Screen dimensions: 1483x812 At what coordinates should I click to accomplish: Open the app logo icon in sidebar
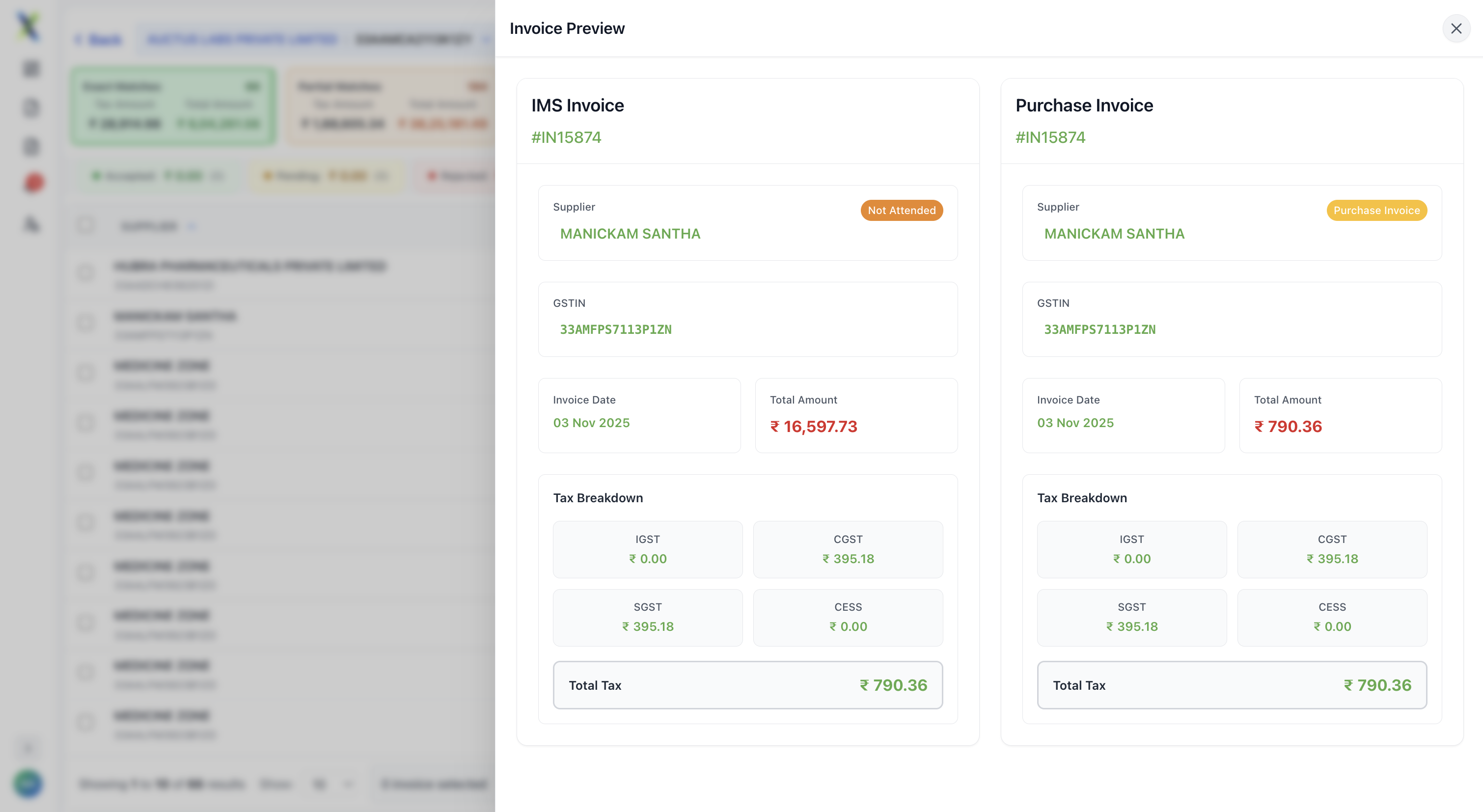[30, 26]
